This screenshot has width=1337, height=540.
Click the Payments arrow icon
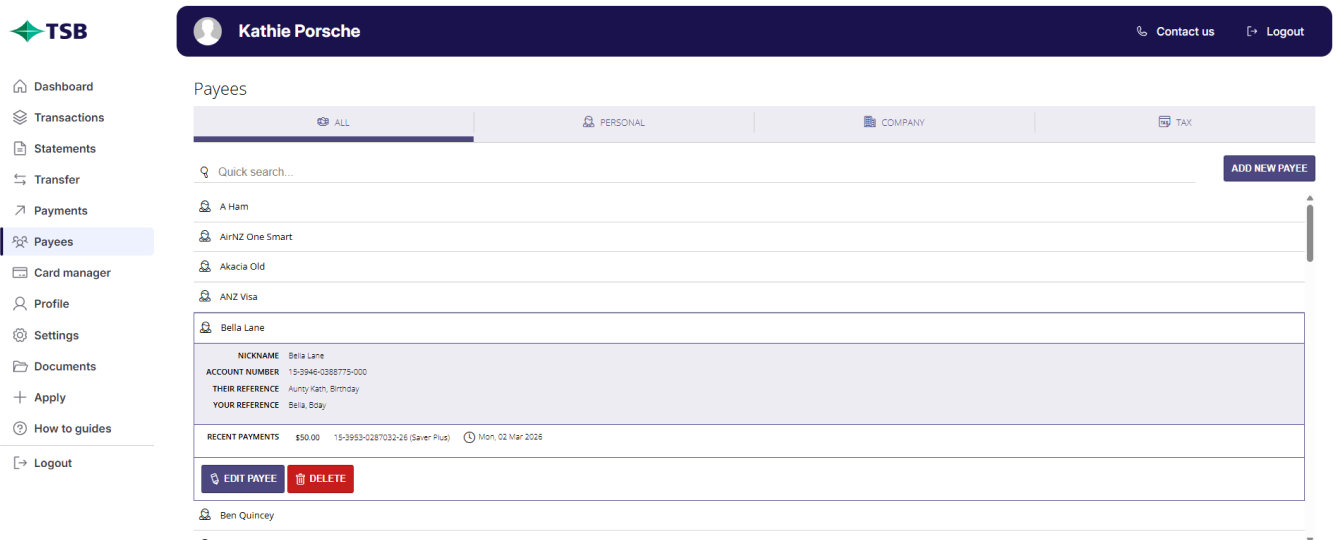[x=20, y=211]
